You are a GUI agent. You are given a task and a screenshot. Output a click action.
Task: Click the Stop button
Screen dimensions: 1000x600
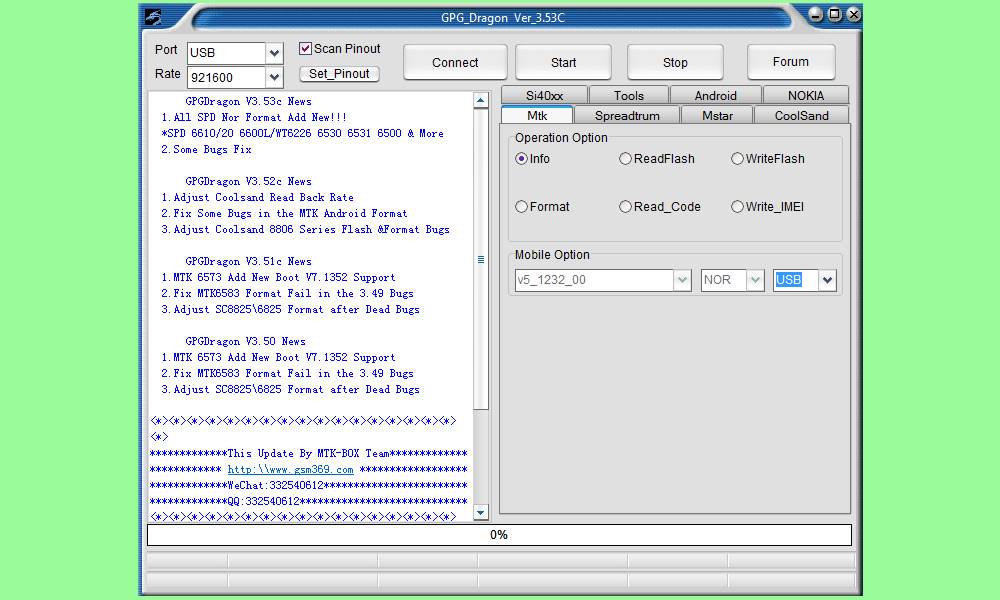pos(675,62)
